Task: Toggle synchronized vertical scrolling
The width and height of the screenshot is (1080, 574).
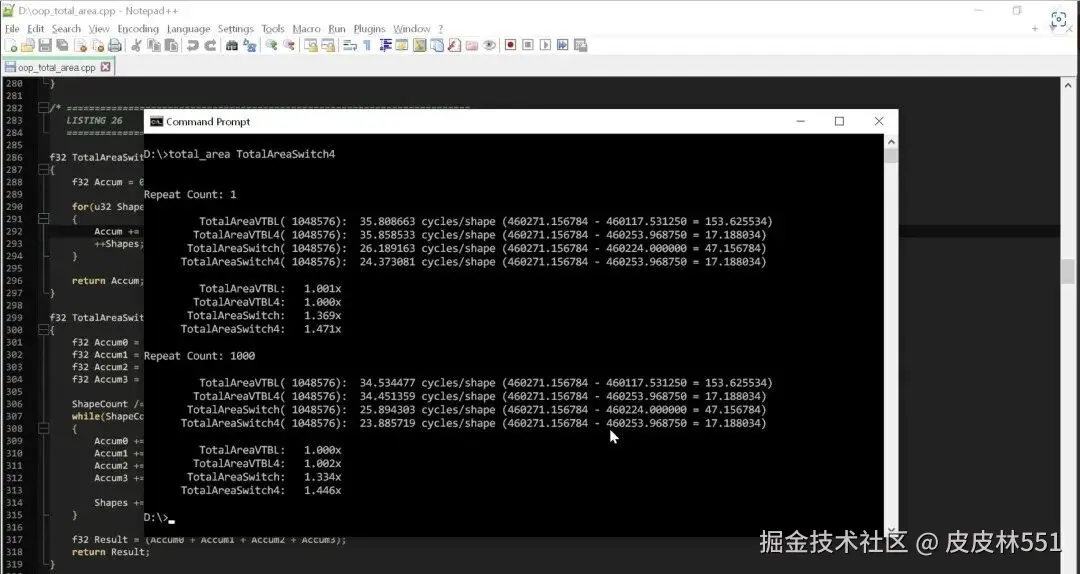Action: [311, 45]
